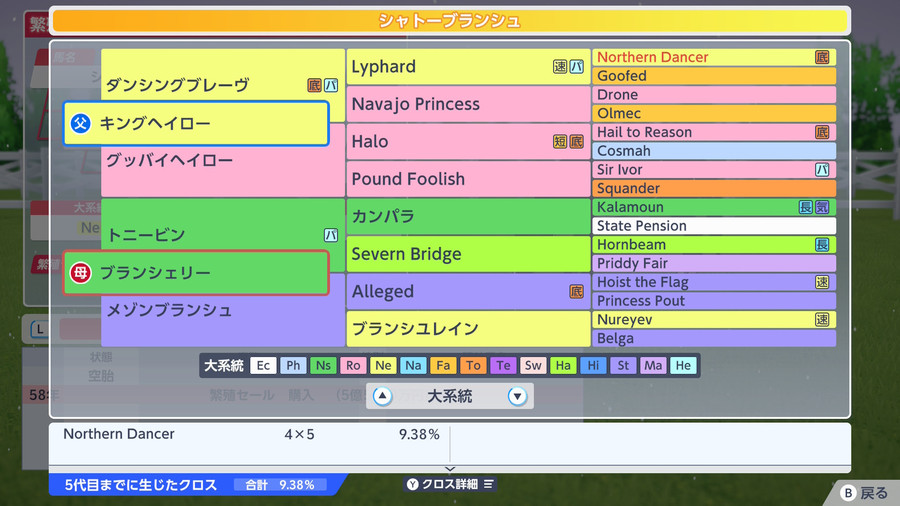The width and height of the screenshot is (900, 506).
Task: Click the 気 badge on Kalamoun
Action: click(x=822, y=207)
